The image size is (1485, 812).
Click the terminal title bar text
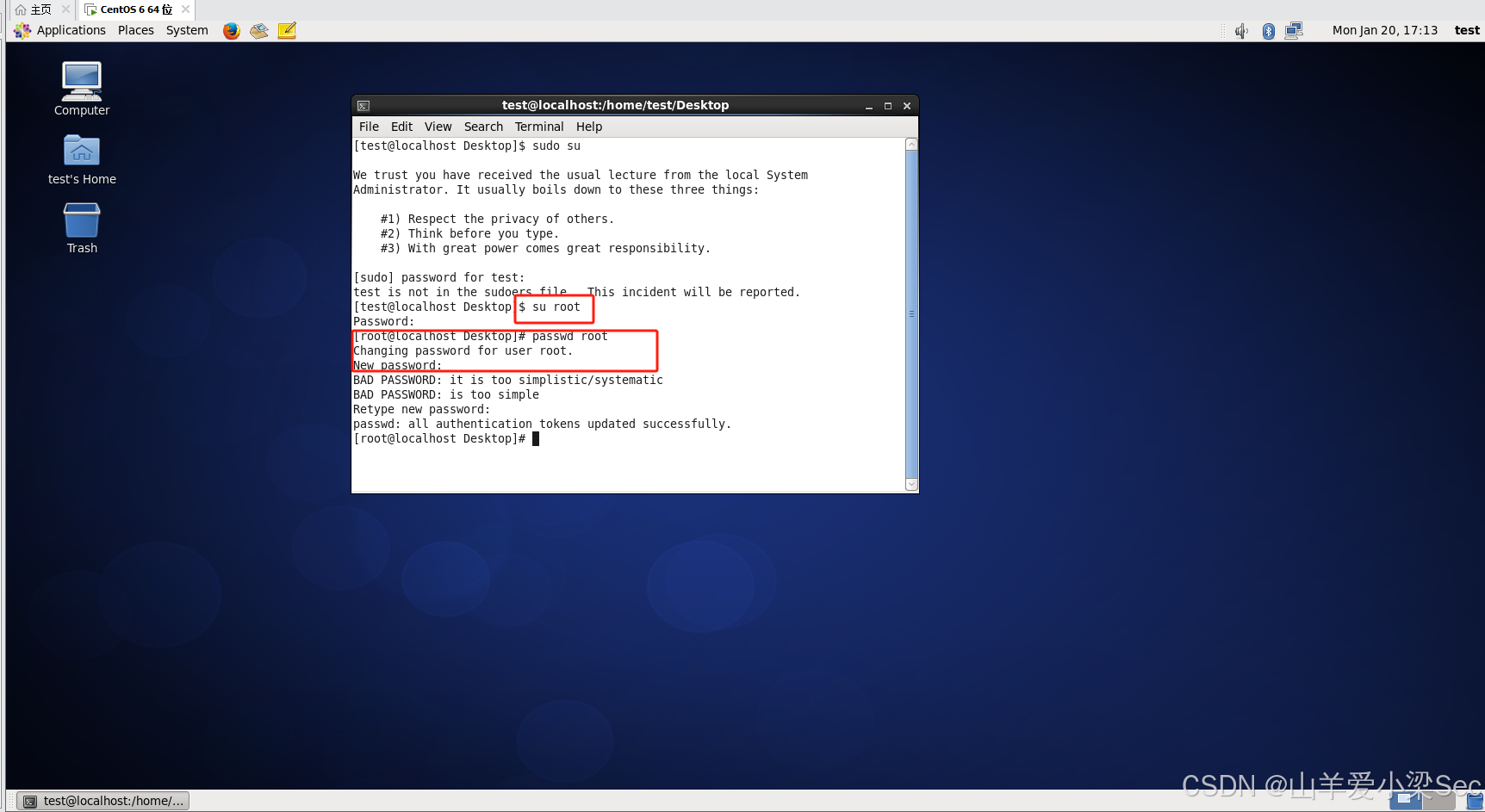(x=615, y=105)
